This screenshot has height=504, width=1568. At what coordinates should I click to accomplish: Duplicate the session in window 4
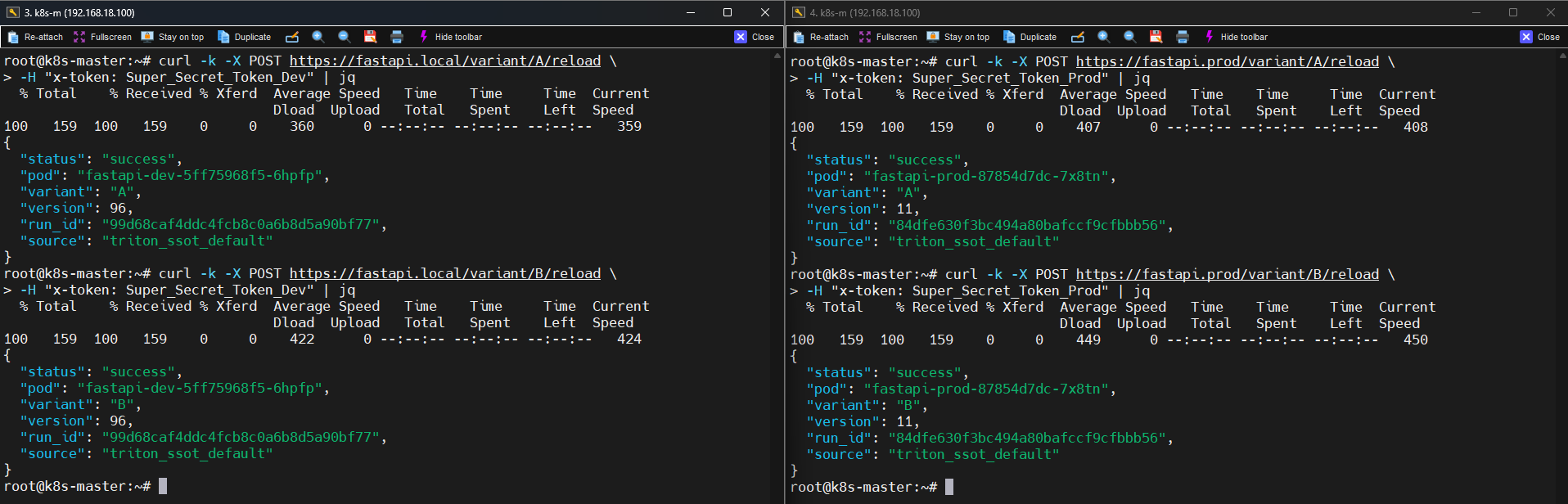[1030, 37]
